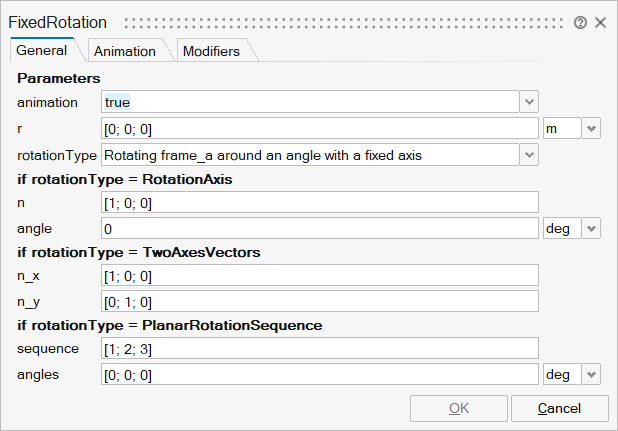This screenshot has height=431, width=618.
Task: Switch to the Animation tab
Action: point(125,51)
